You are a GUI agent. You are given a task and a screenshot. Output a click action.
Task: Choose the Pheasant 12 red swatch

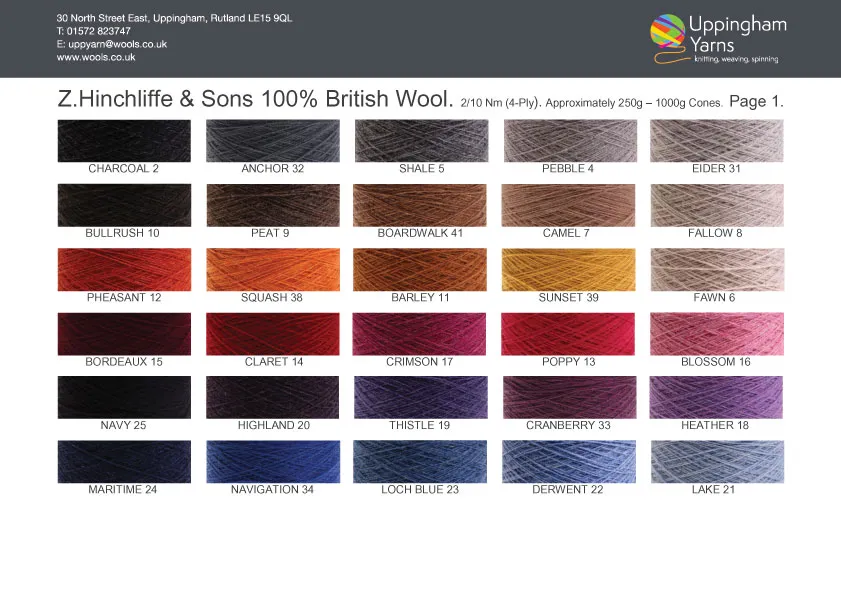[x=124, y=269]
